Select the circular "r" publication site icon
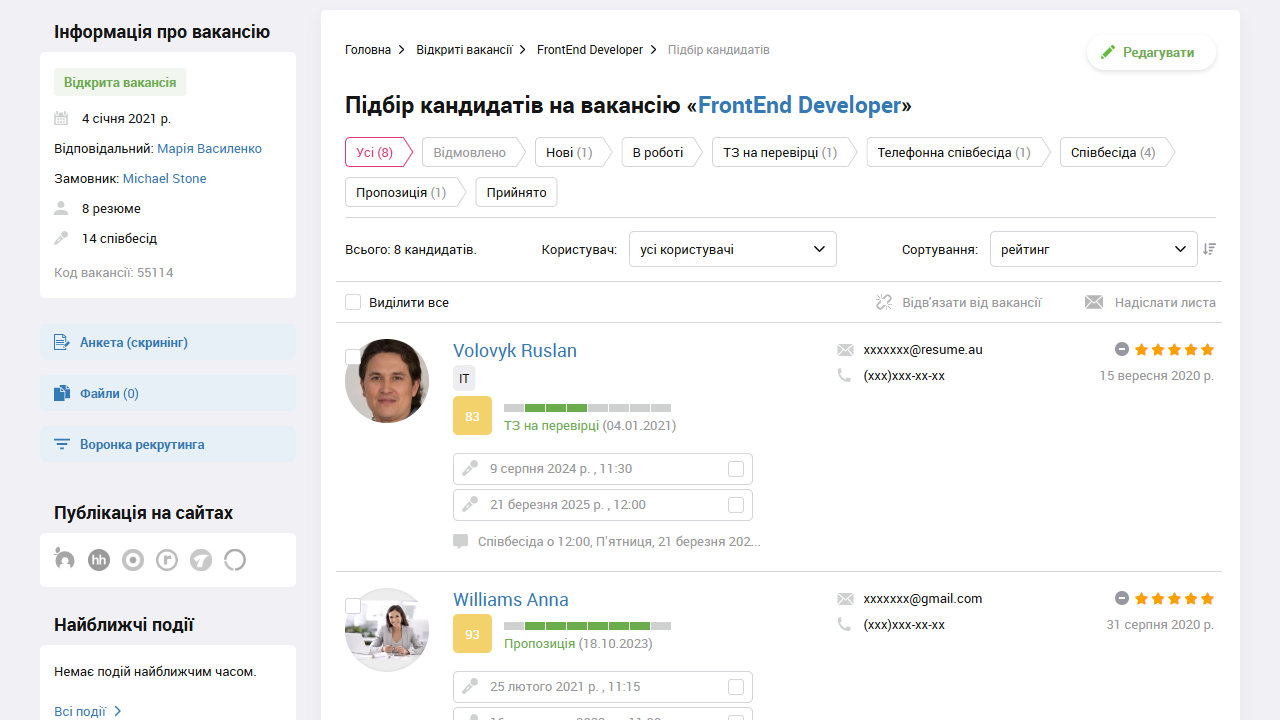This screenshot has width=1280, height=720. pos(166,560)
